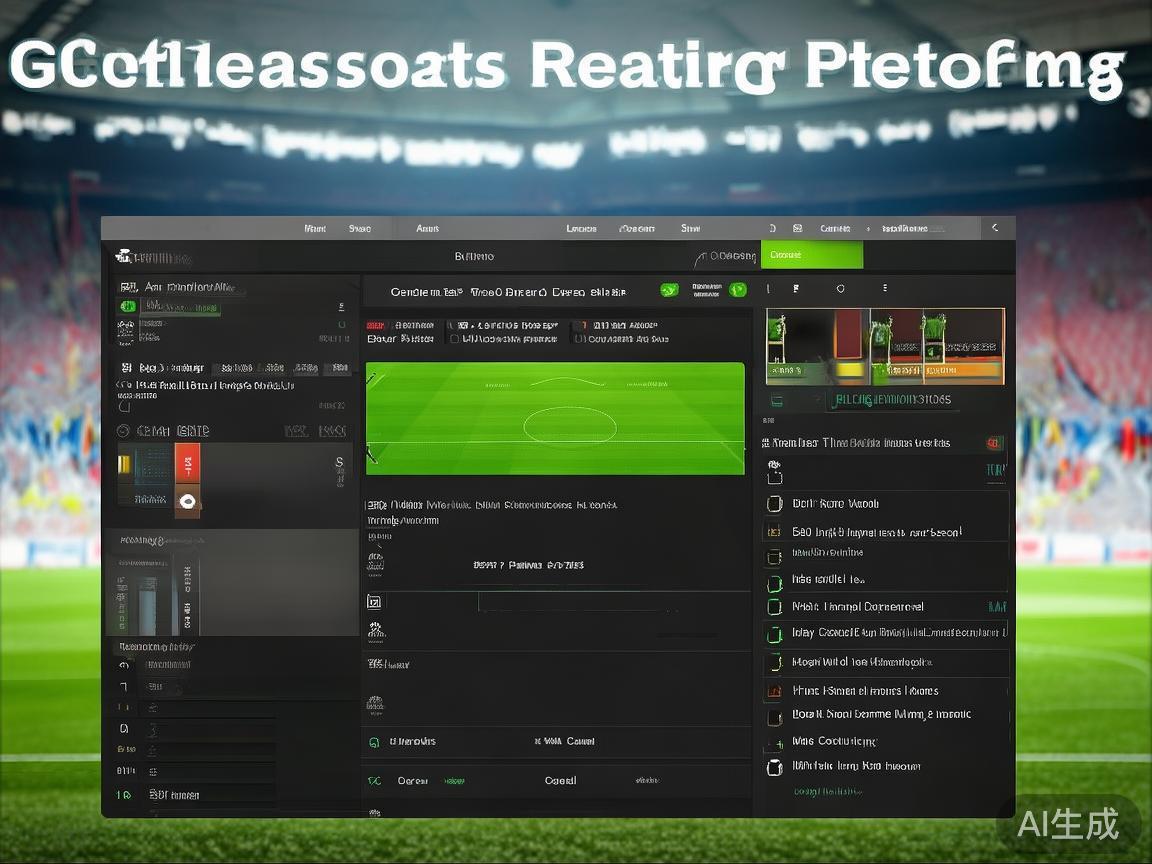
Task: Toggle the left green switch above pitch
Action: [x=669, y=290]
